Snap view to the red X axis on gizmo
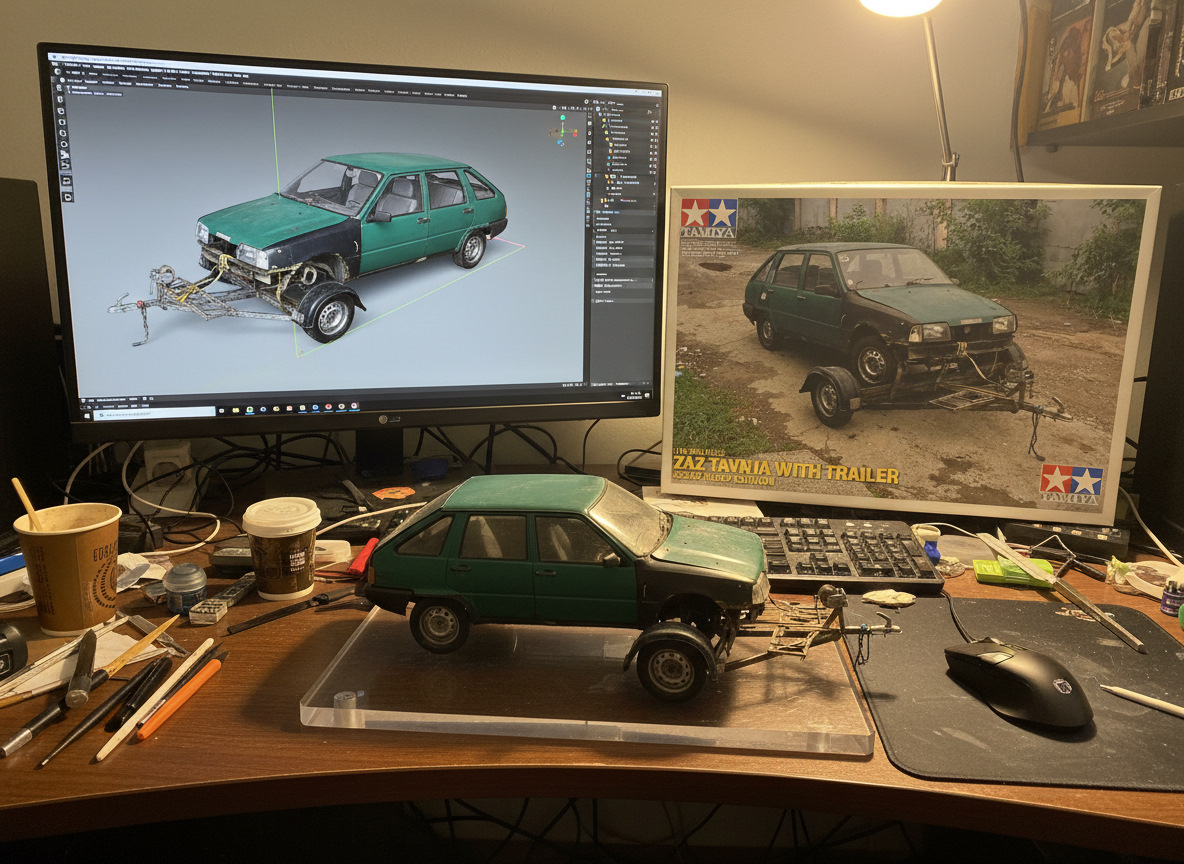This screenshot has height=864, width=1184. 575,134
